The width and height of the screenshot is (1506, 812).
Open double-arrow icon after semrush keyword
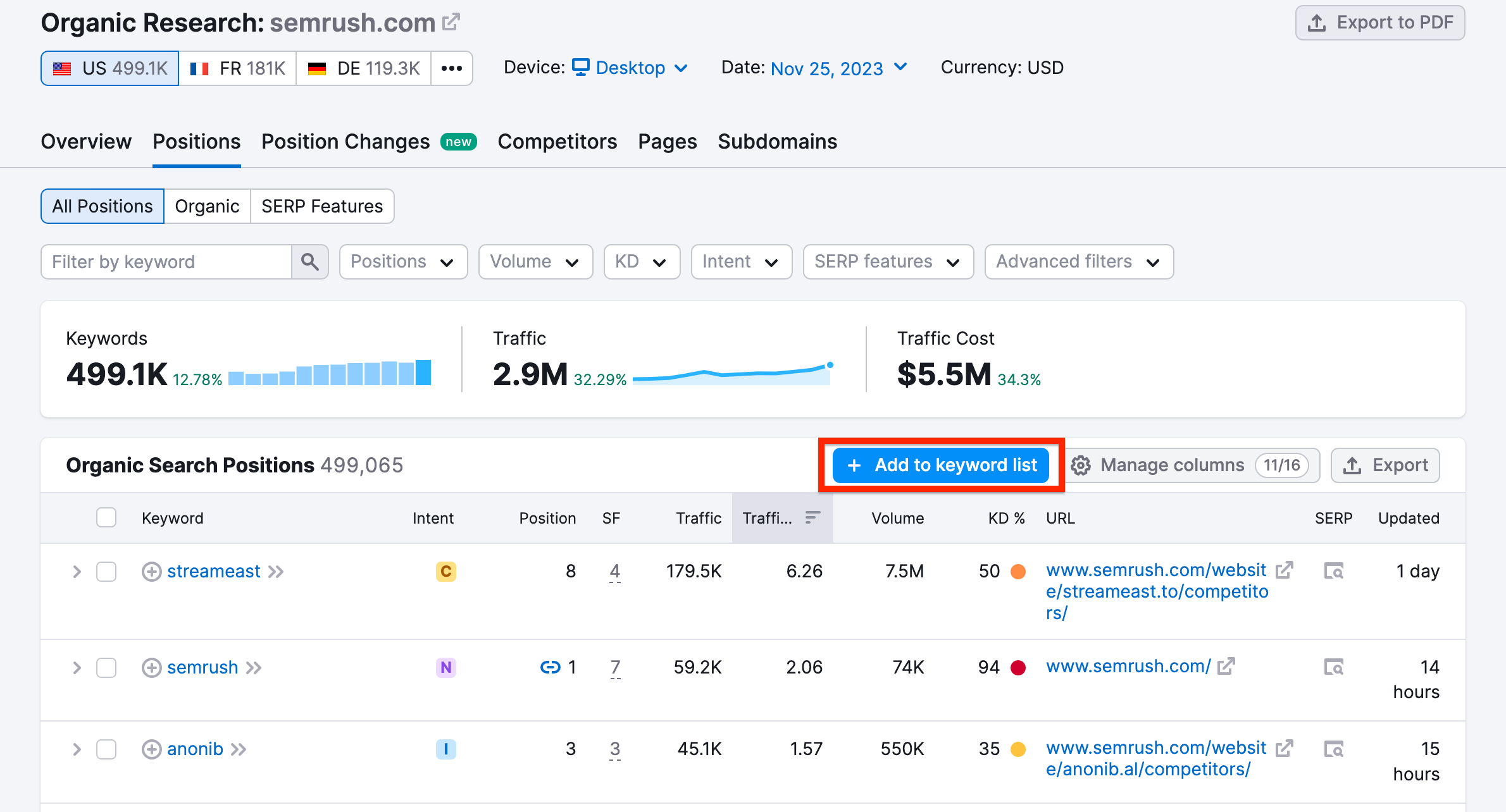click(254, 668)
